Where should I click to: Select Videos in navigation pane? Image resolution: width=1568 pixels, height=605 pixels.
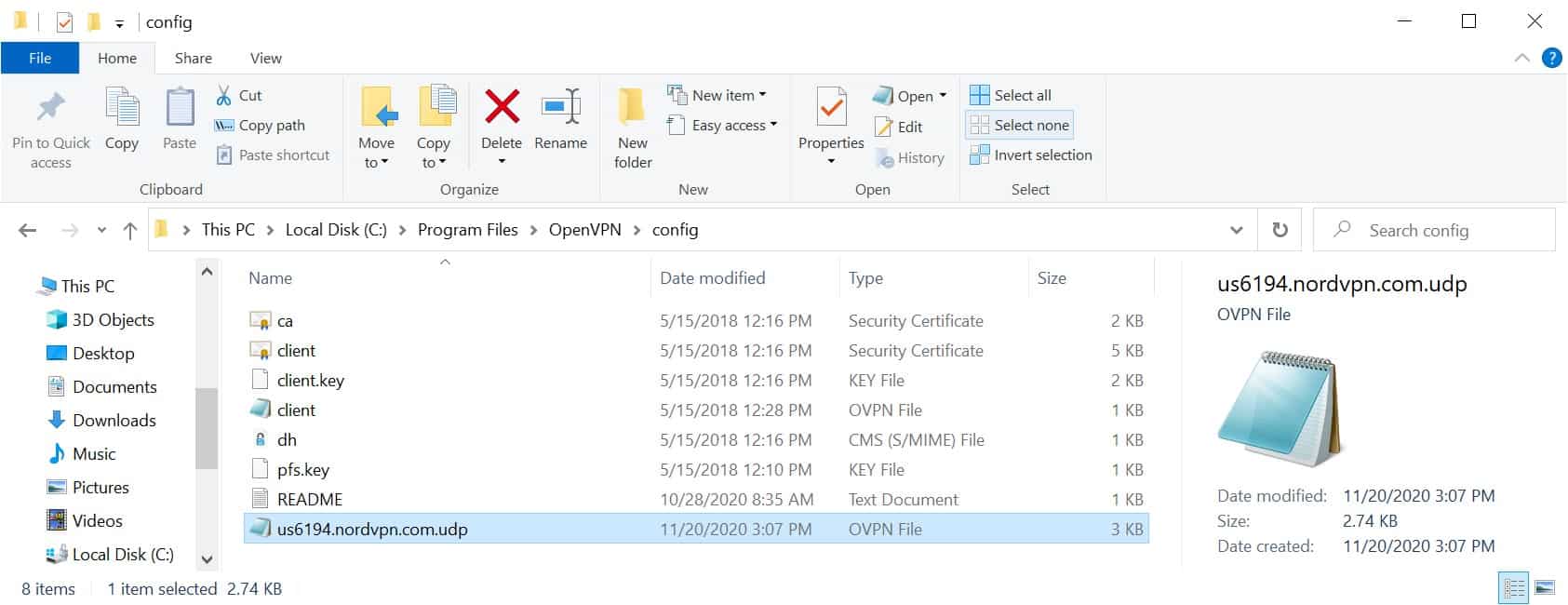pos(85,520)
